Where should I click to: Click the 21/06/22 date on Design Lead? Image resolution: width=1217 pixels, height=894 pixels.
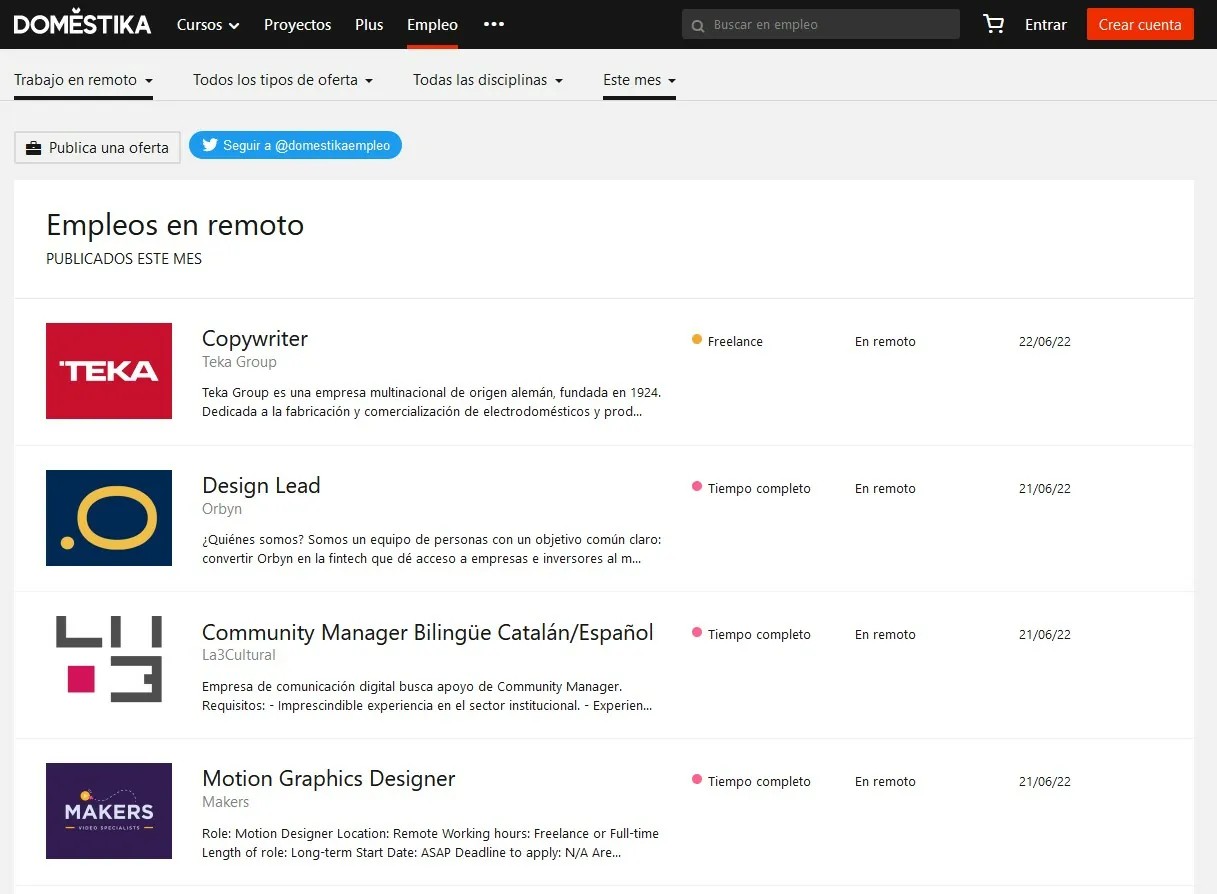[1045, 488]
